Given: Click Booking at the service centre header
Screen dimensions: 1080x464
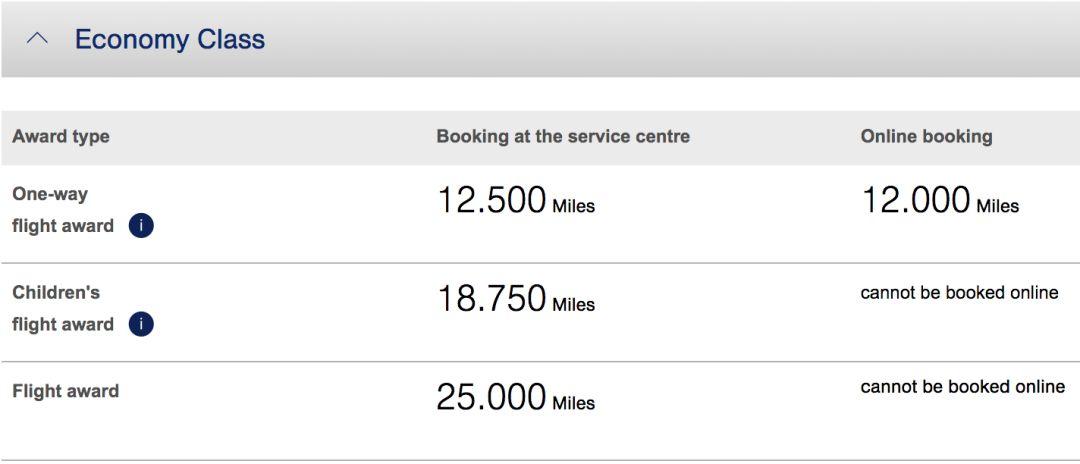Looking at the screenshot, I should 563,136.
